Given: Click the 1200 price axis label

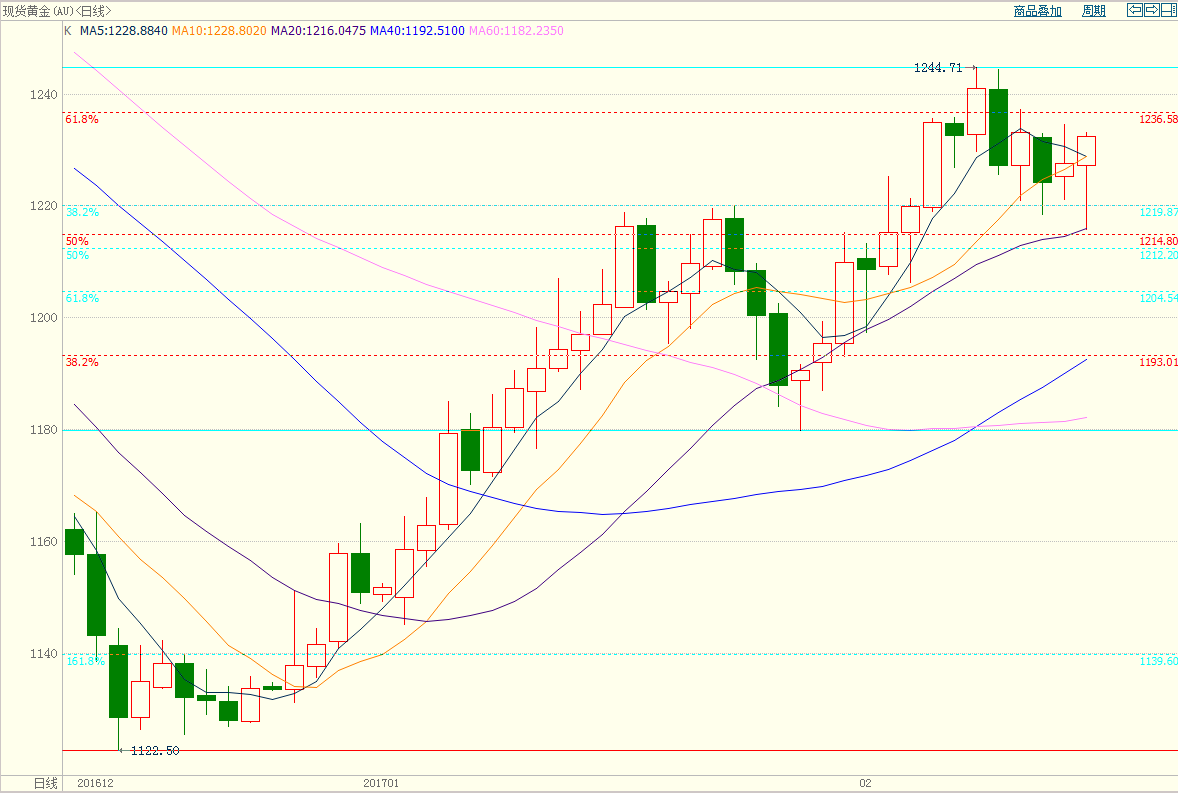Looking at the screenshot, I should [x=44, y=318].
